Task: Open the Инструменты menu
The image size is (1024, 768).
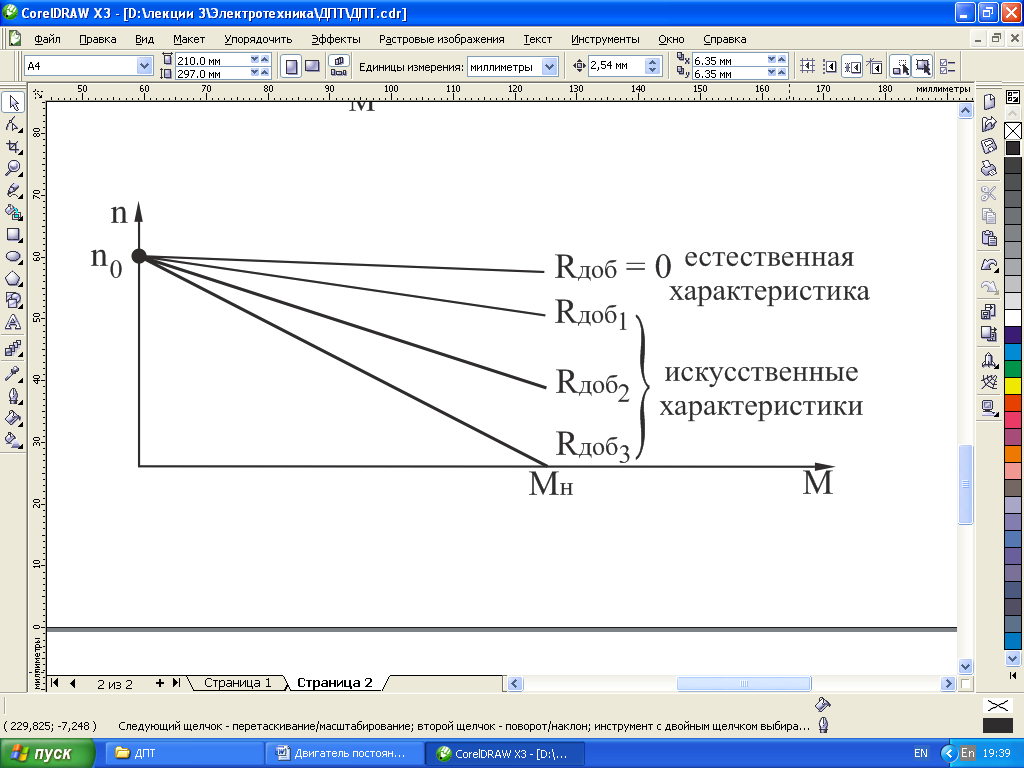Action: [x=605, y=39]
